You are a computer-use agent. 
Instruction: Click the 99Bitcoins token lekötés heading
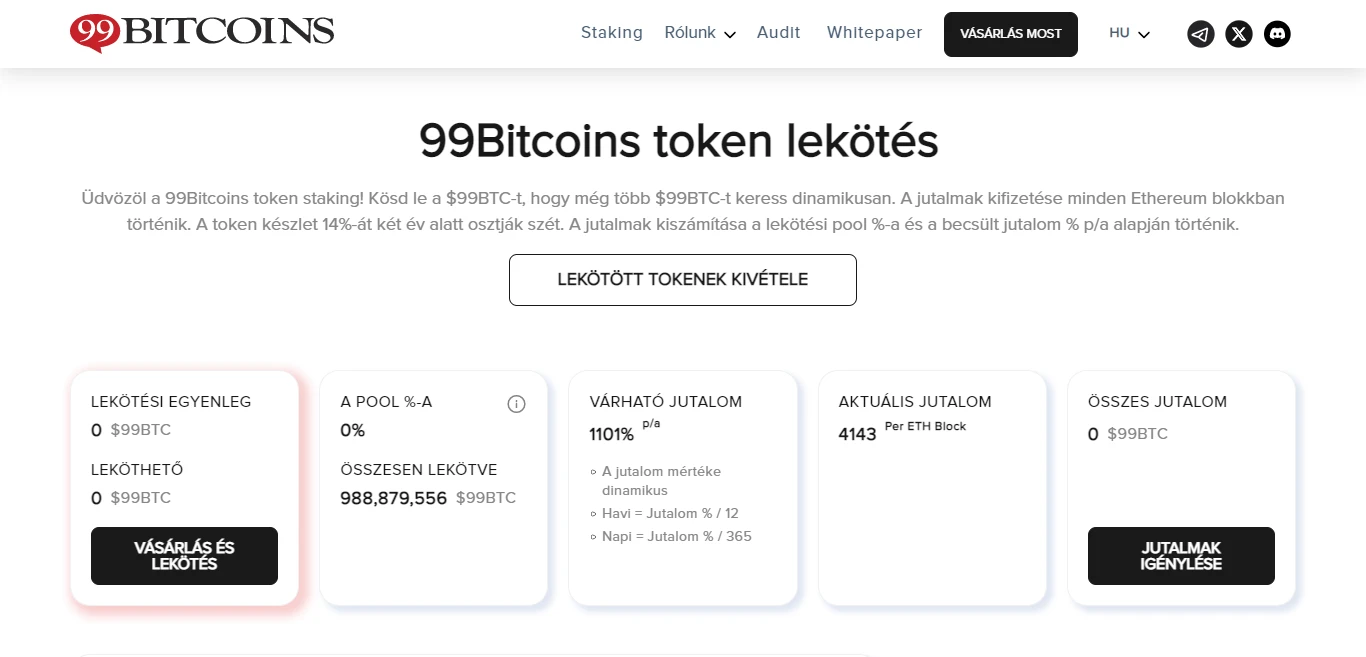coord(679,141)
